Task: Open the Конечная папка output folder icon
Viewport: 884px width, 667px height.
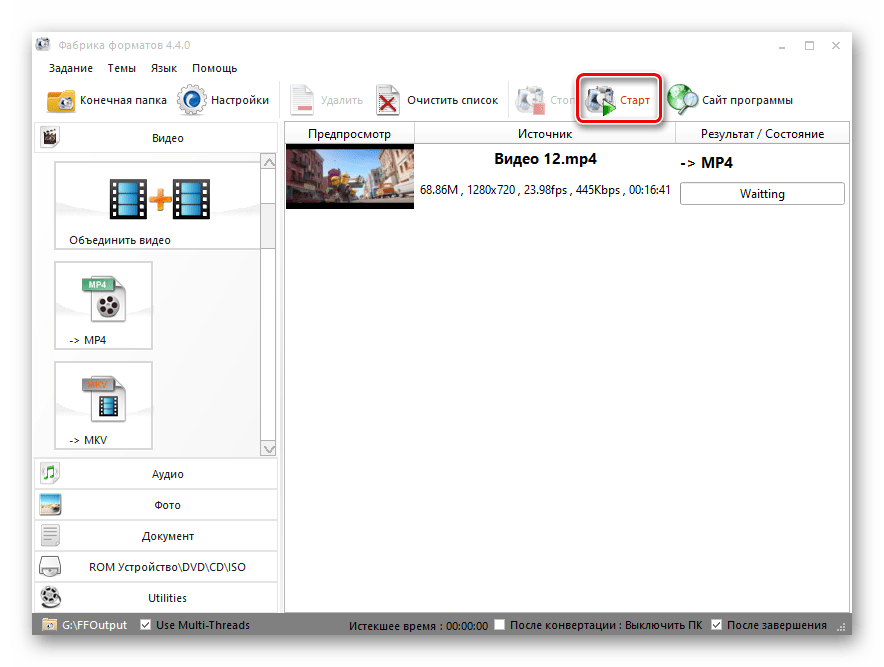Action: [61, 100]
